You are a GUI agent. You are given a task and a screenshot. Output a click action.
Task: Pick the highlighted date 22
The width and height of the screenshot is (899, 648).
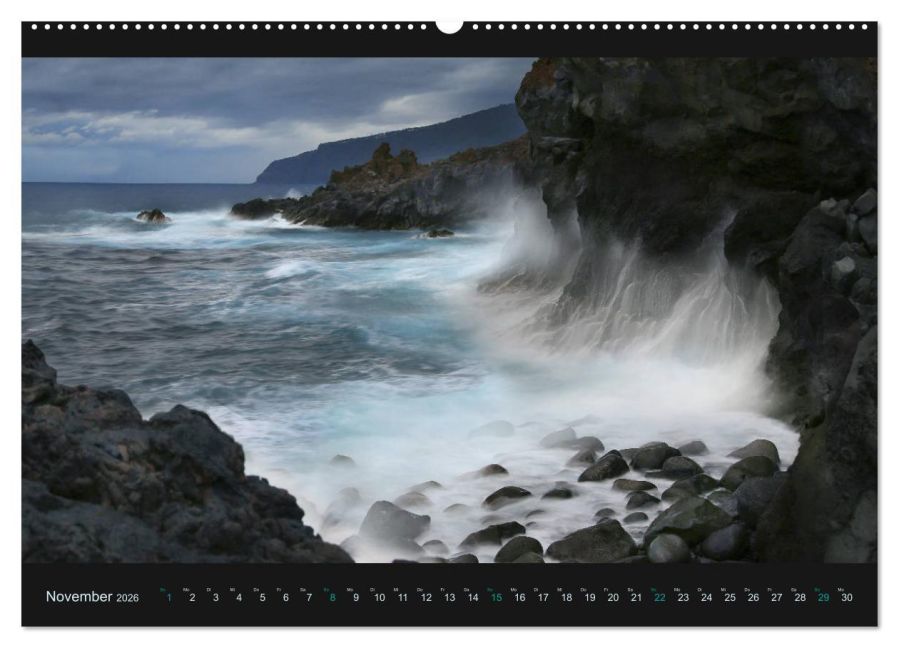pos(659,598)
